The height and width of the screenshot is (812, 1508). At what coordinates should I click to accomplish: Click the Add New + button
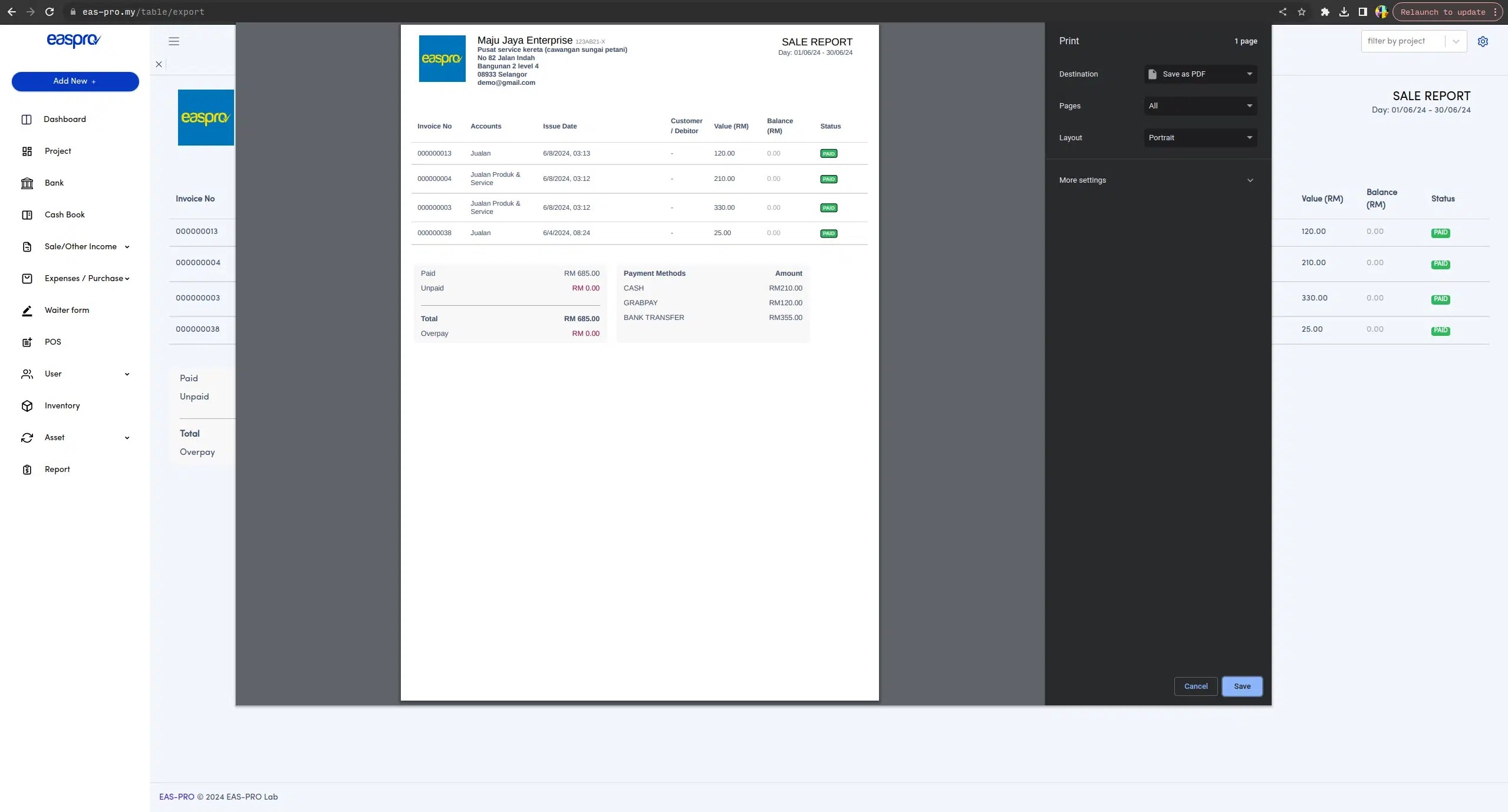click(75, 81)
